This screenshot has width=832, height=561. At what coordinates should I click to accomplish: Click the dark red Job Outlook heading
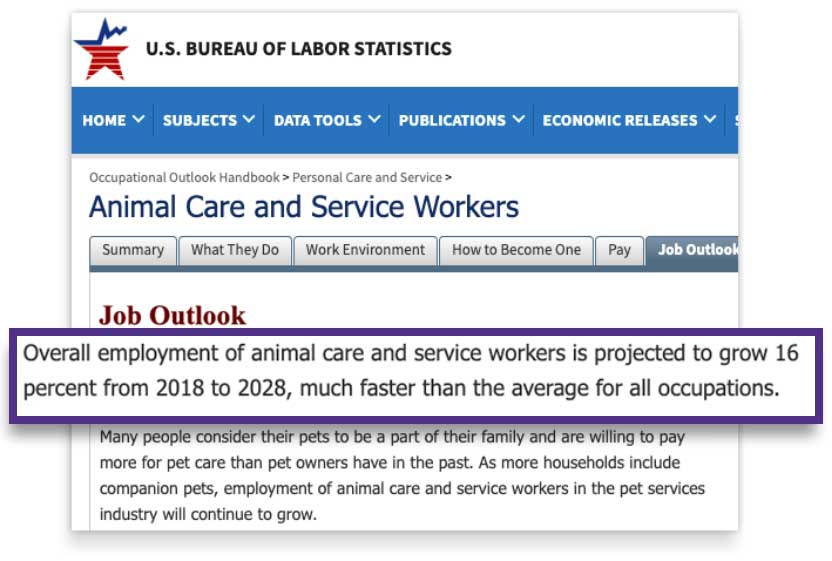(172, 315)
